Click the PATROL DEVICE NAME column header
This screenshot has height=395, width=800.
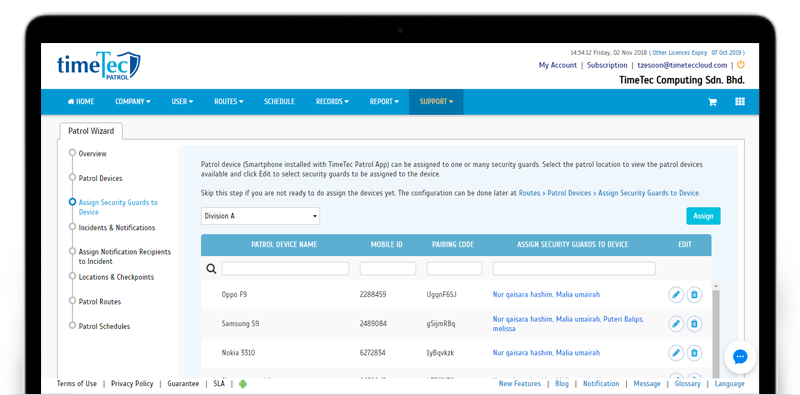(x=284, y=244)
